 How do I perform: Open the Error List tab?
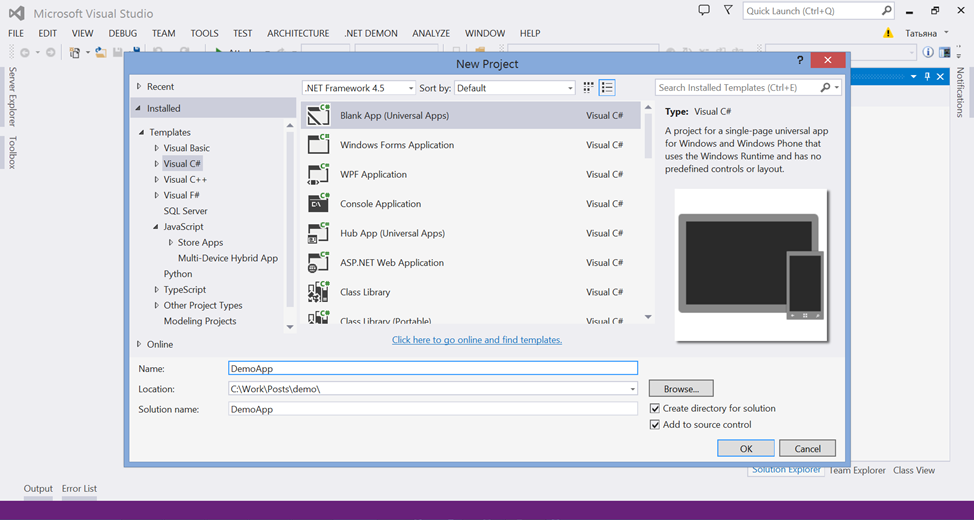click(80, 488)
